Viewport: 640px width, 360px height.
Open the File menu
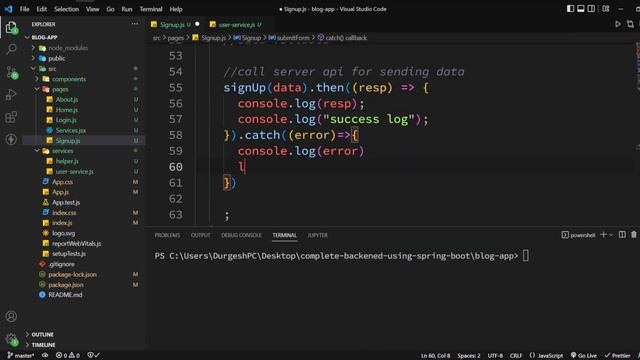click(x=24, y=9)
